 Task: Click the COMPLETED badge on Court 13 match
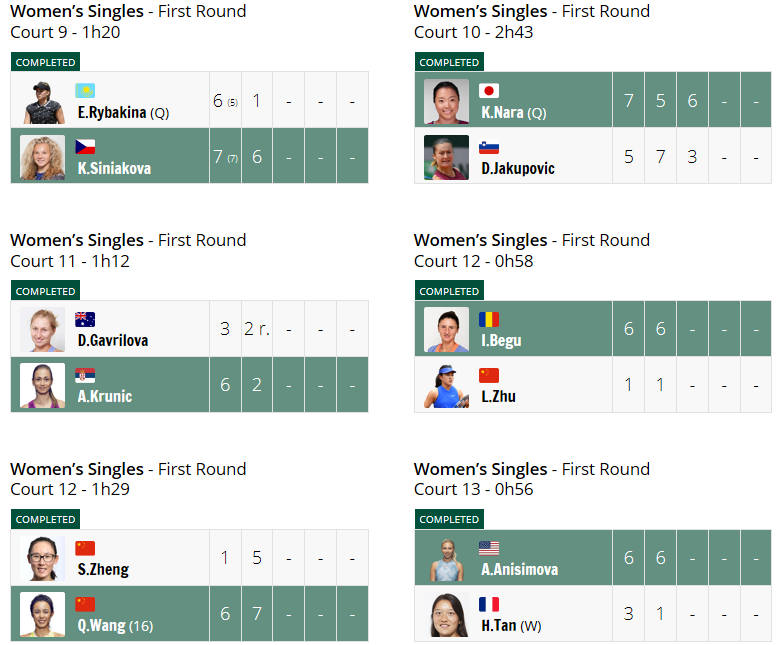pos(450,519)
